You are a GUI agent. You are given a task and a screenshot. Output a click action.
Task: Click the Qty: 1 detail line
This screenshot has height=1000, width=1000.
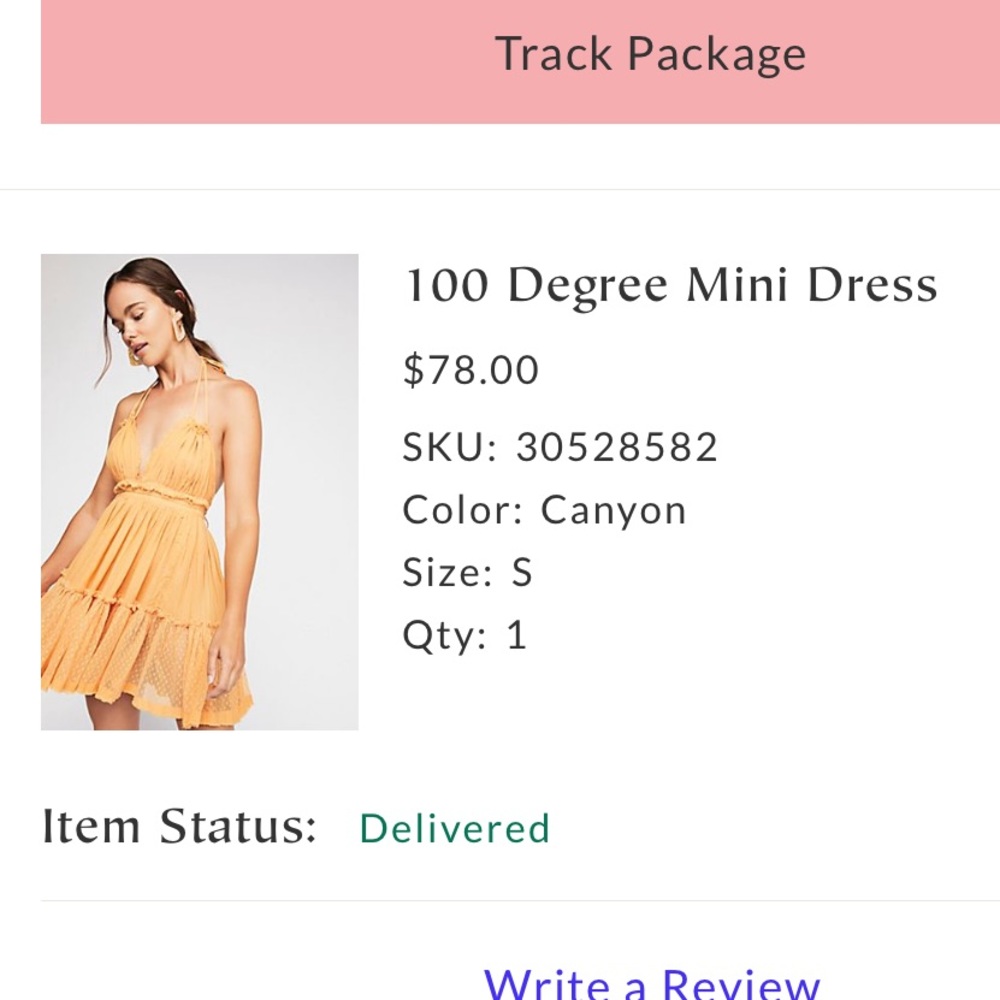pos(463,633)
